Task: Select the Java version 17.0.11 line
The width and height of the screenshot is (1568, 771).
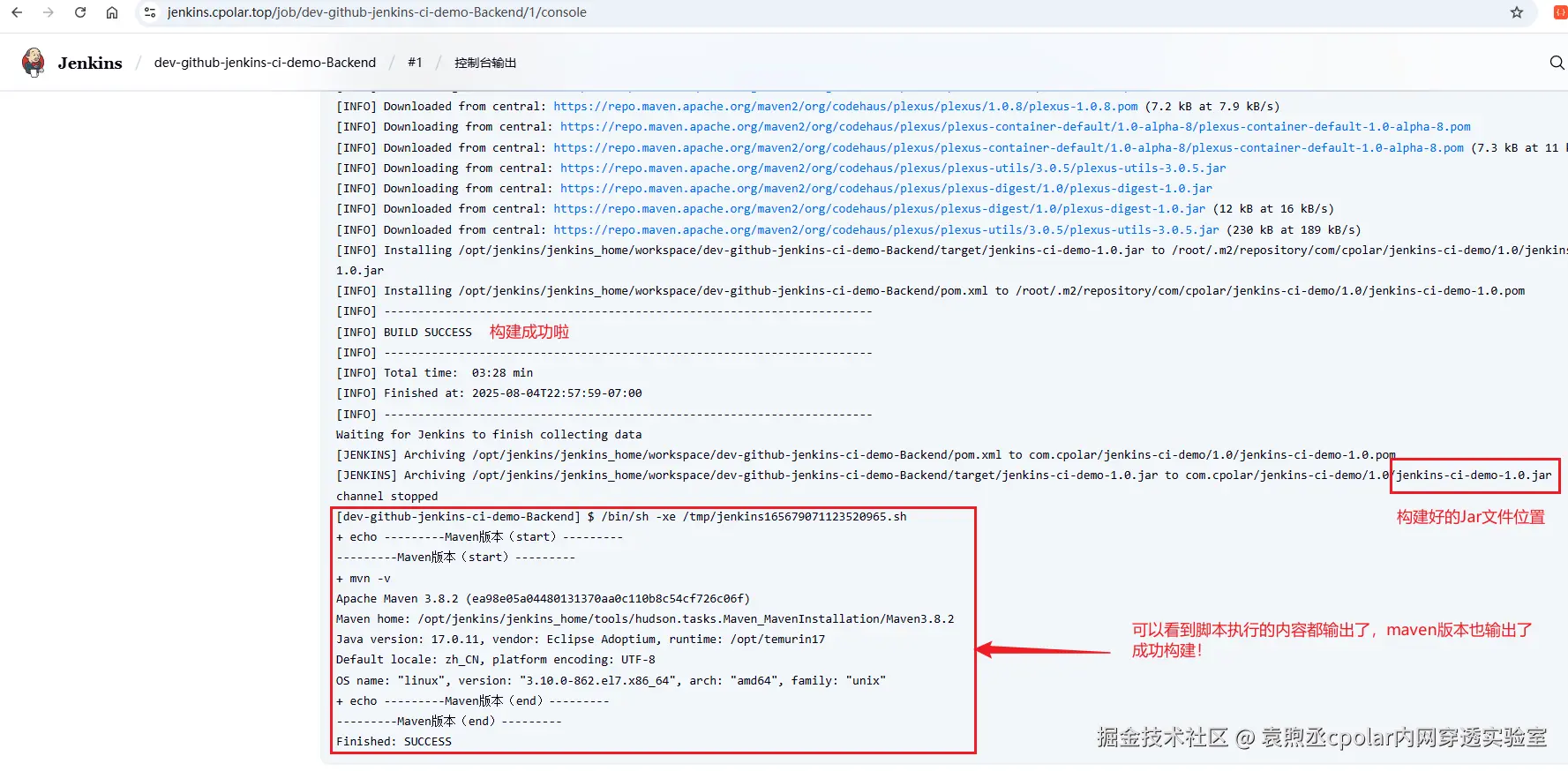Action: click(x=581, y=640)
